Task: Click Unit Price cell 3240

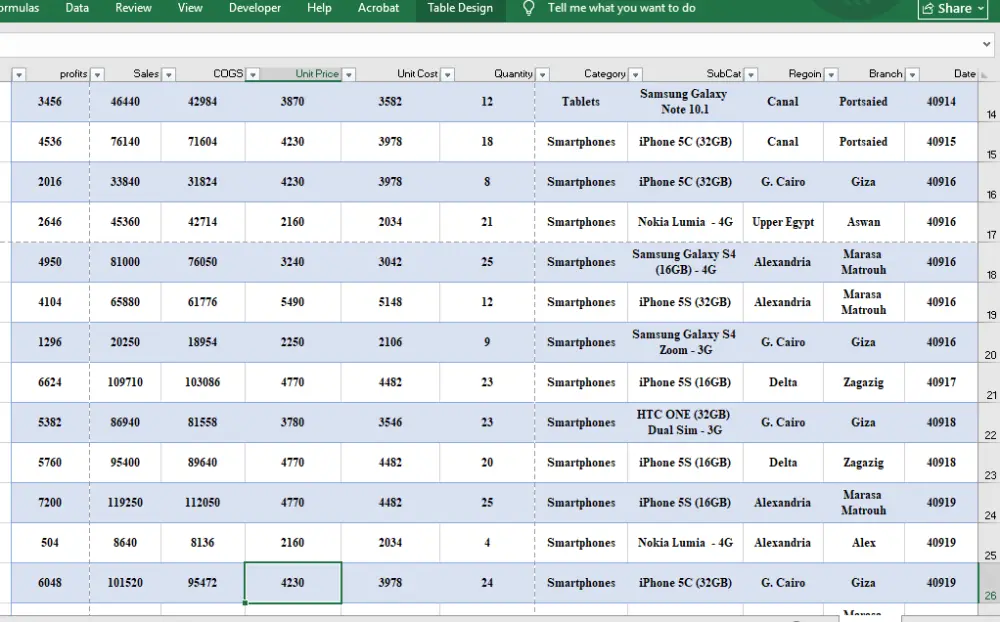Action: (x=293, y=262)
